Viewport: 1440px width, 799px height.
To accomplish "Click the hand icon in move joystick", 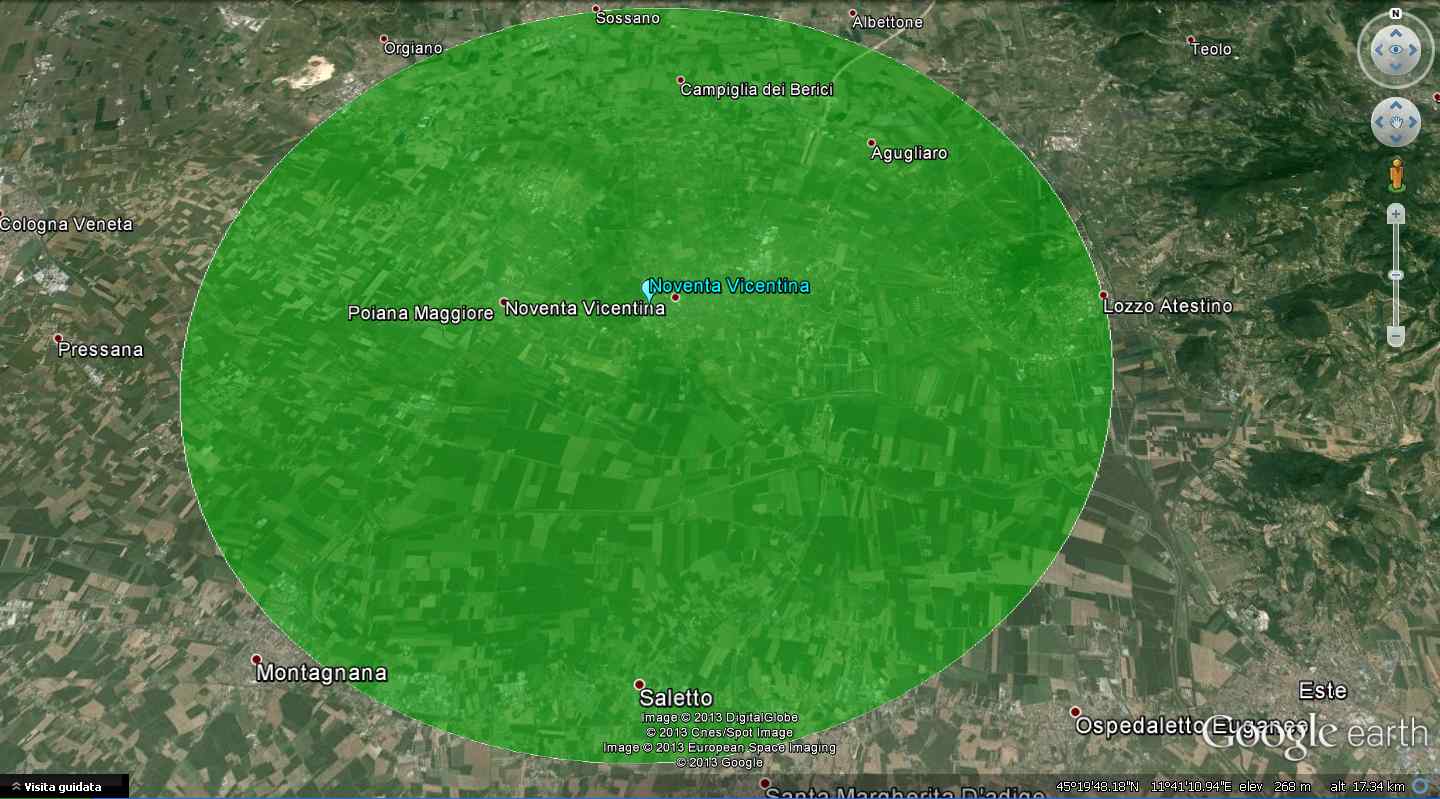I will (x=1396, y=123).
